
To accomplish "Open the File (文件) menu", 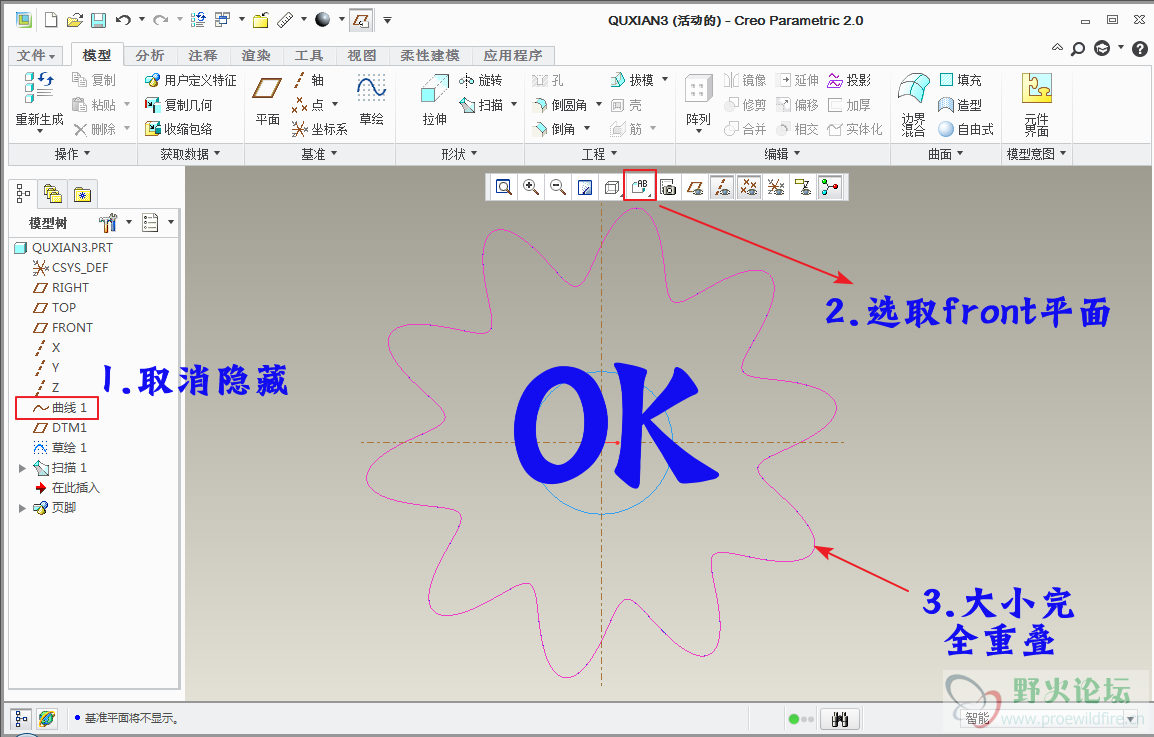I will coord(36,55).
